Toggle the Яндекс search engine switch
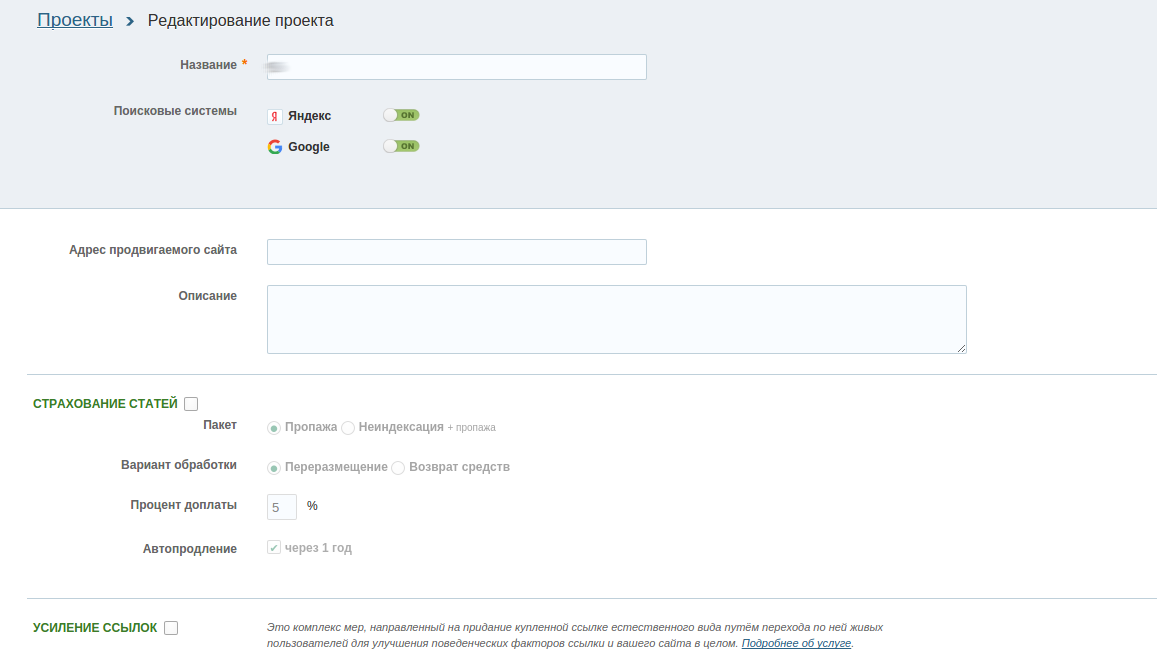Screen dimensions: 1157x671 coord(401,115)
